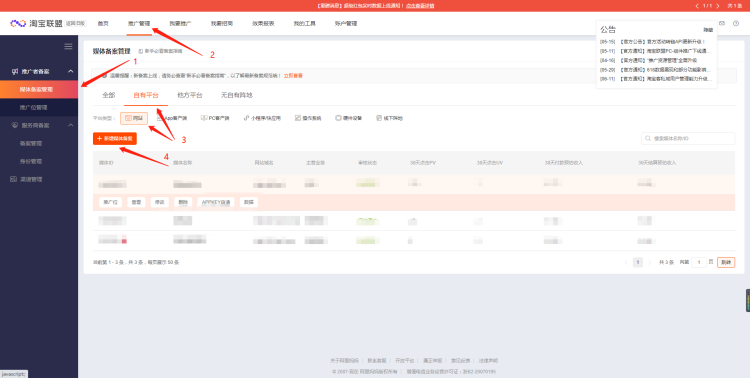Select the 硬件设备 platform type
Screen dimensions: 750x378
[x=349, y=118]
